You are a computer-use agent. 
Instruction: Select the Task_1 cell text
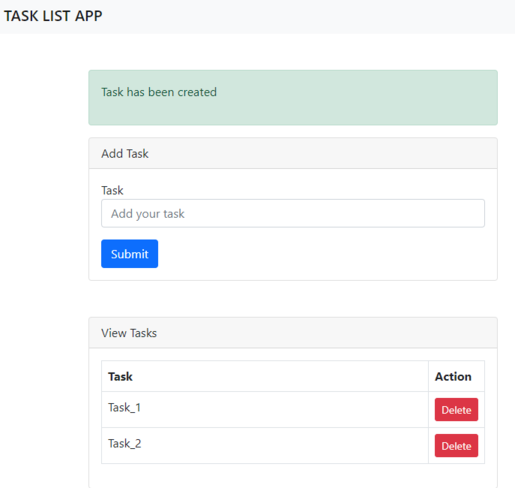(x=124, y=407)
